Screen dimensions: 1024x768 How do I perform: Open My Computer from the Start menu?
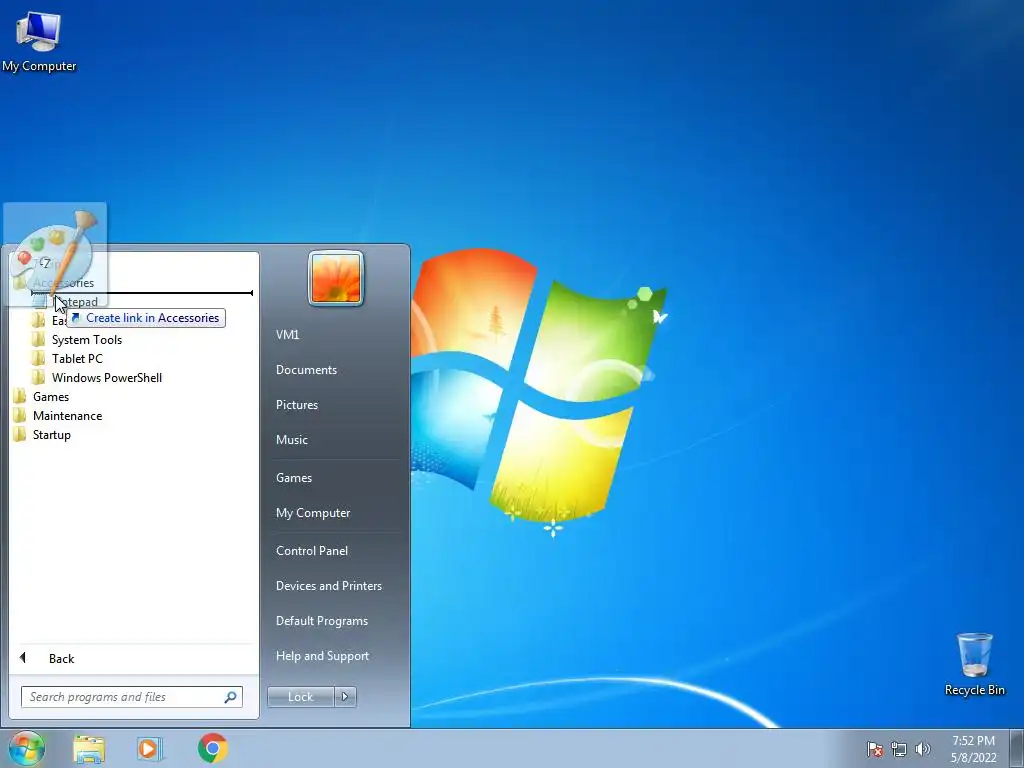pos(313,513)
